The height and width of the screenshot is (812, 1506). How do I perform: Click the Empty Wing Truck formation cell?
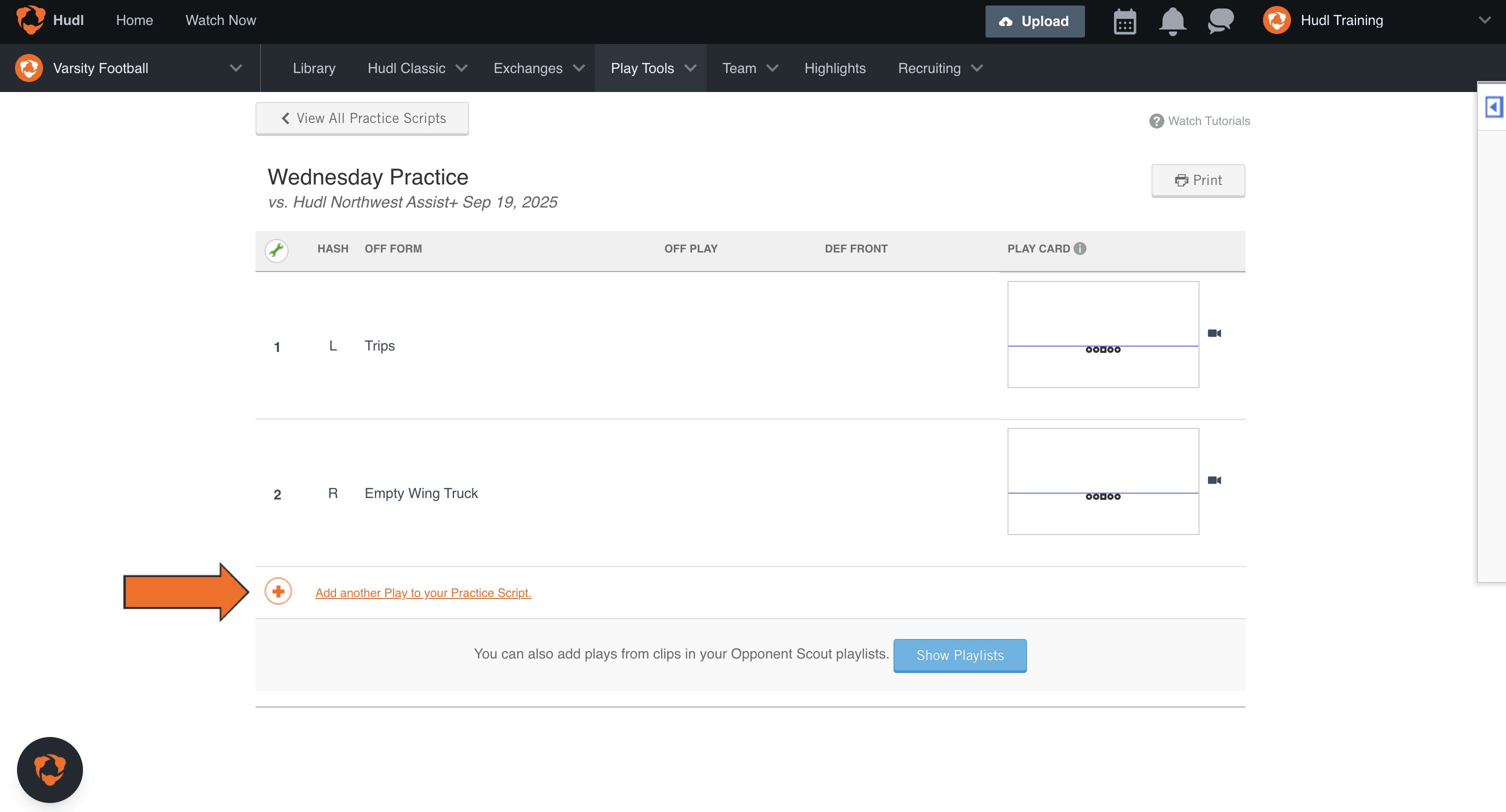tap(421, 493)
